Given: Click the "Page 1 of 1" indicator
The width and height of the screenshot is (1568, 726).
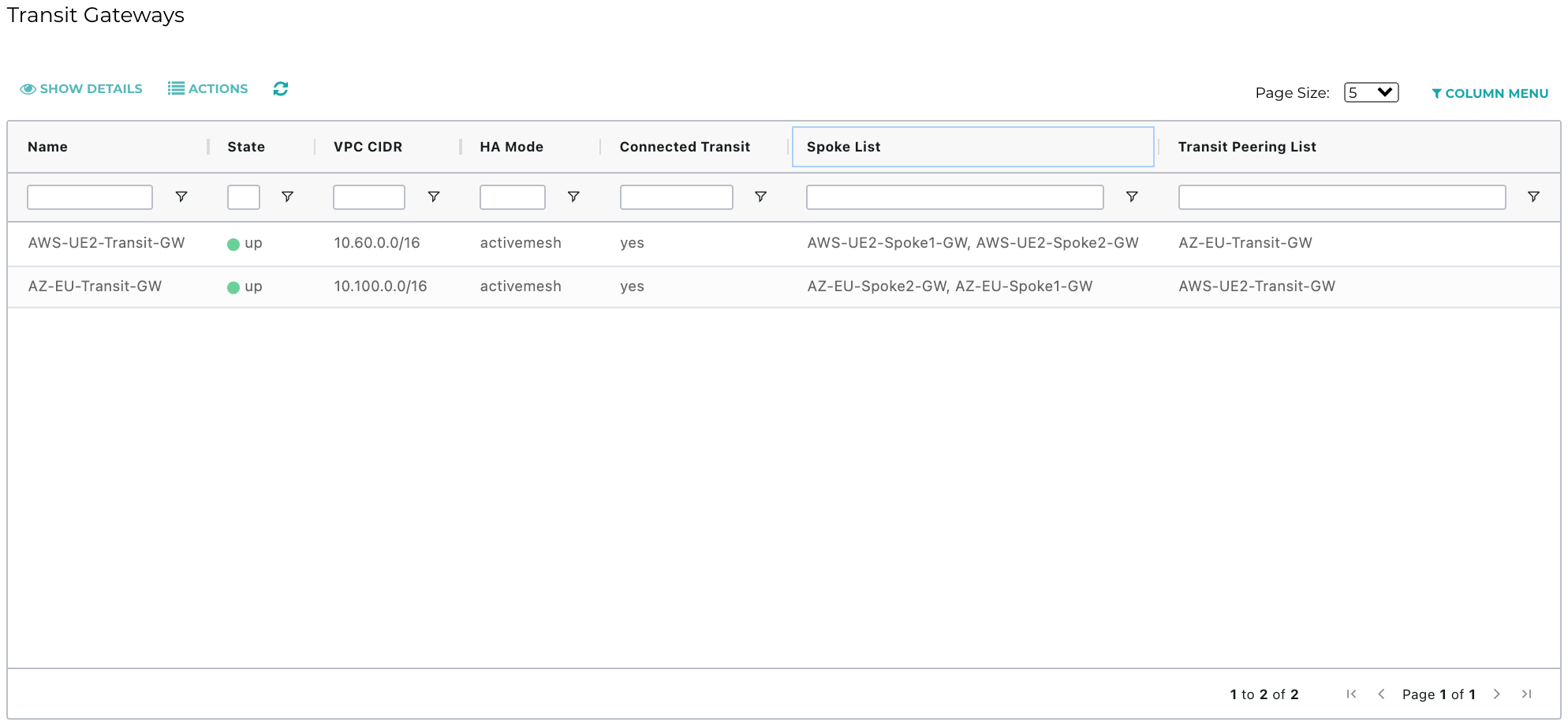Looking at the screenshot, I should (1439, 694).
